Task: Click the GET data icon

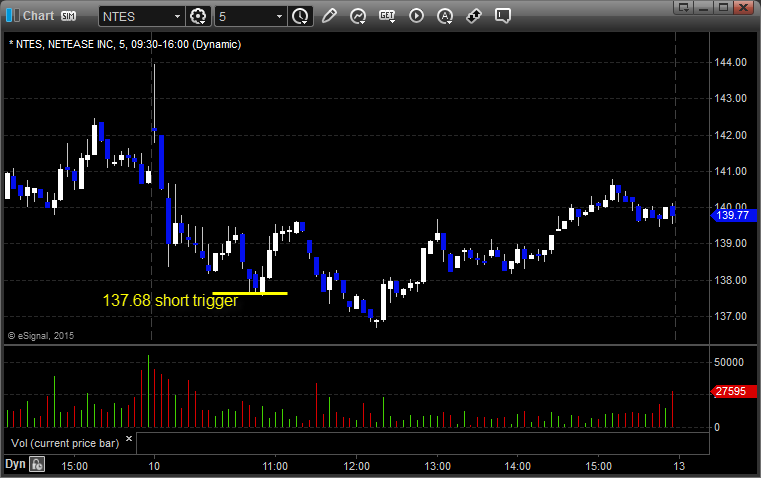Action: [387, 16]
